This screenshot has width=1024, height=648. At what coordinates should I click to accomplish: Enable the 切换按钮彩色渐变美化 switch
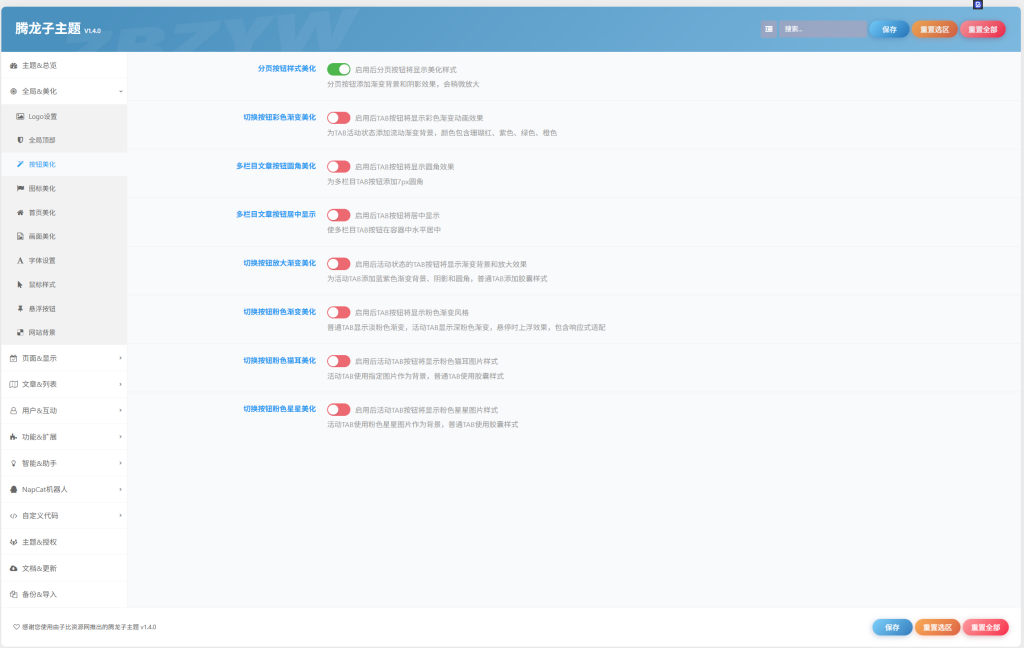pos(338,118)
